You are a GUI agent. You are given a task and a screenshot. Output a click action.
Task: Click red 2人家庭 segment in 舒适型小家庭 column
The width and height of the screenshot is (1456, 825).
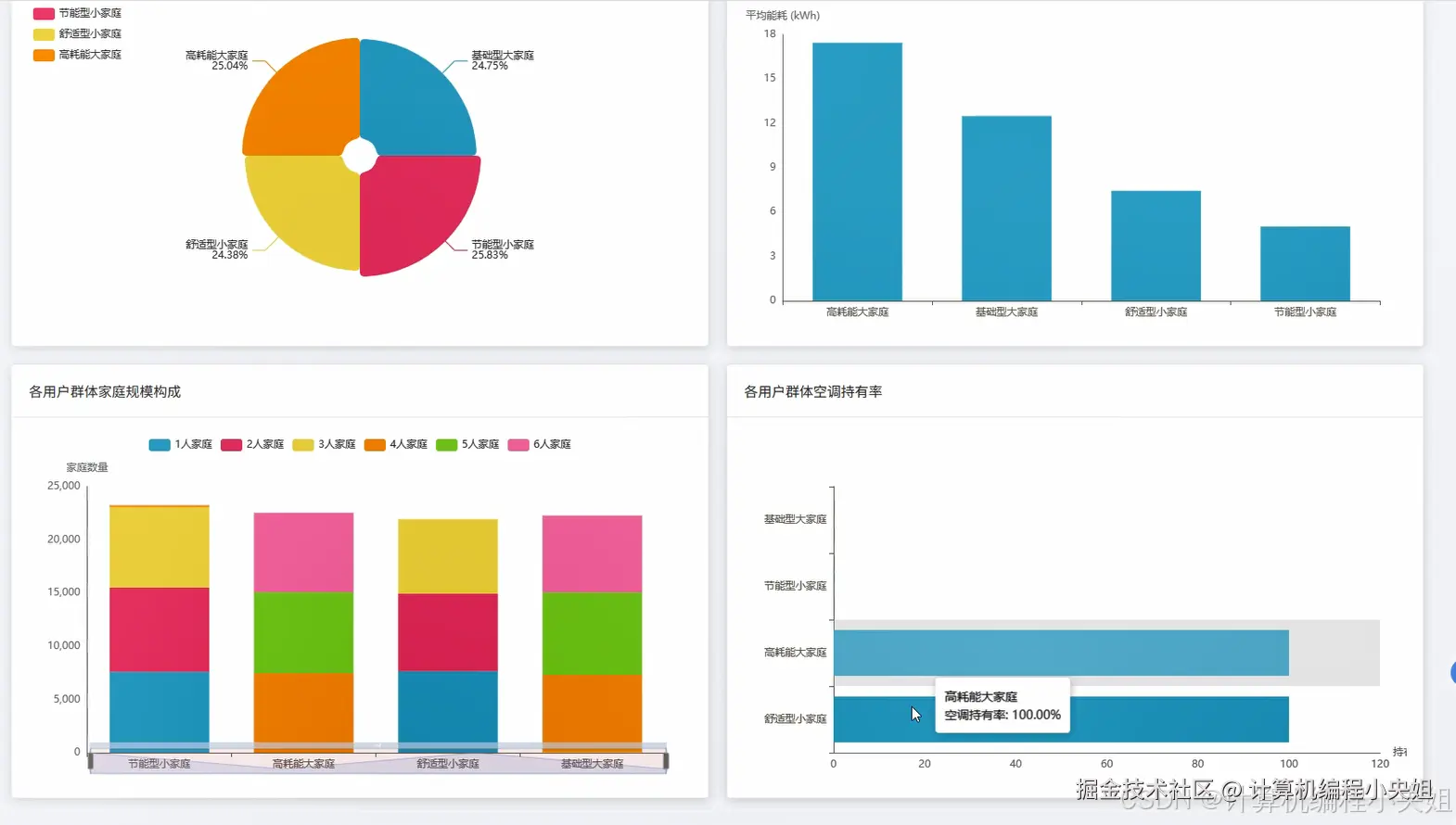[448, 632]
